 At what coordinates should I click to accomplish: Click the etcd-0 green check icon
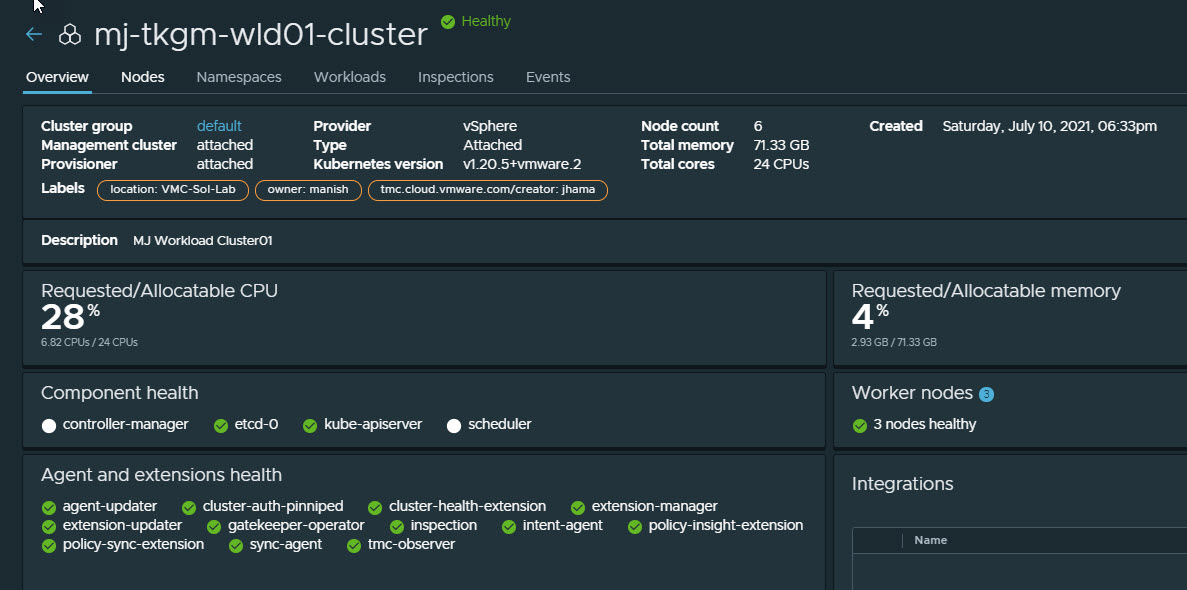coord(221,425)
